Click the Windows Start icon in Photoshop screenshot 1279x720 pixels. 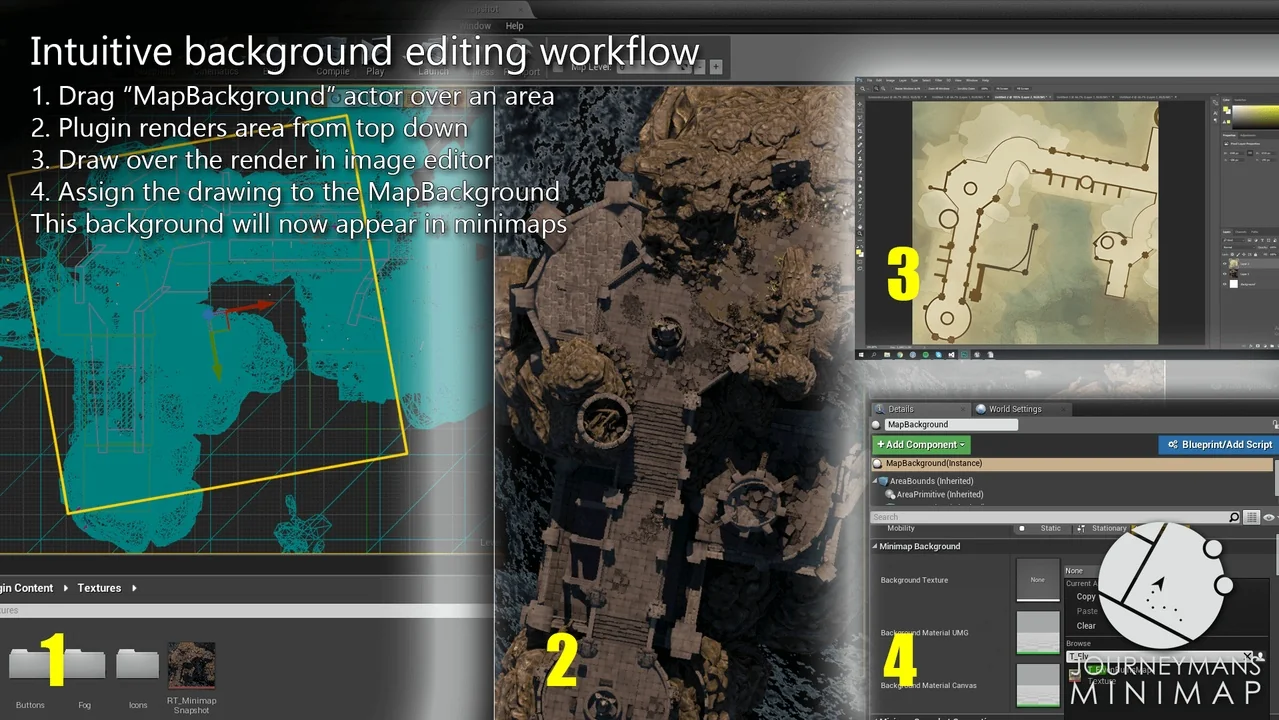pyautogui.click(x=862, y=354)
